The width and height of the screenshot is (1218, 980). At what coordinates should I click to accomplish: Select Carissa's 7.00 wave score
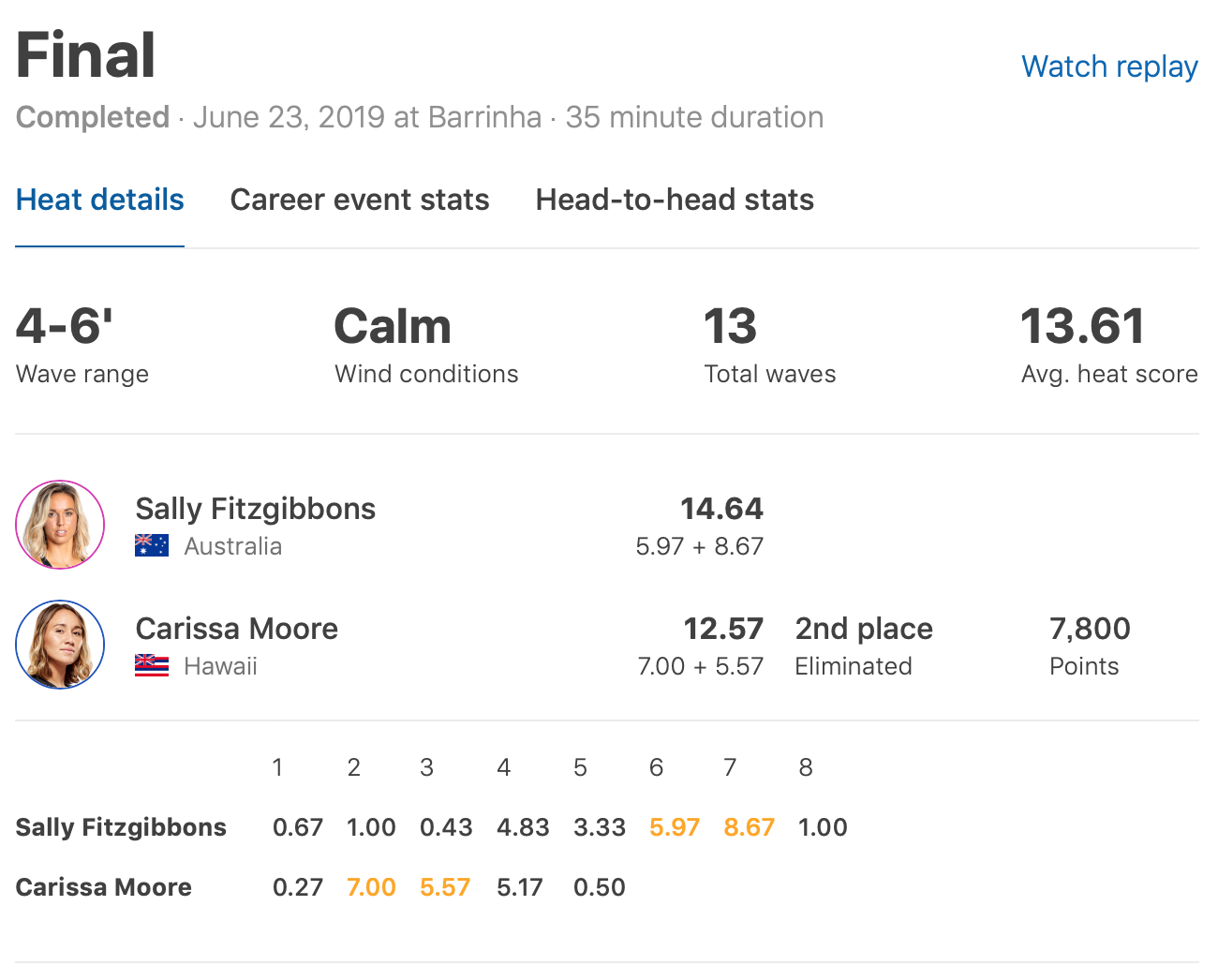point(371,887)
